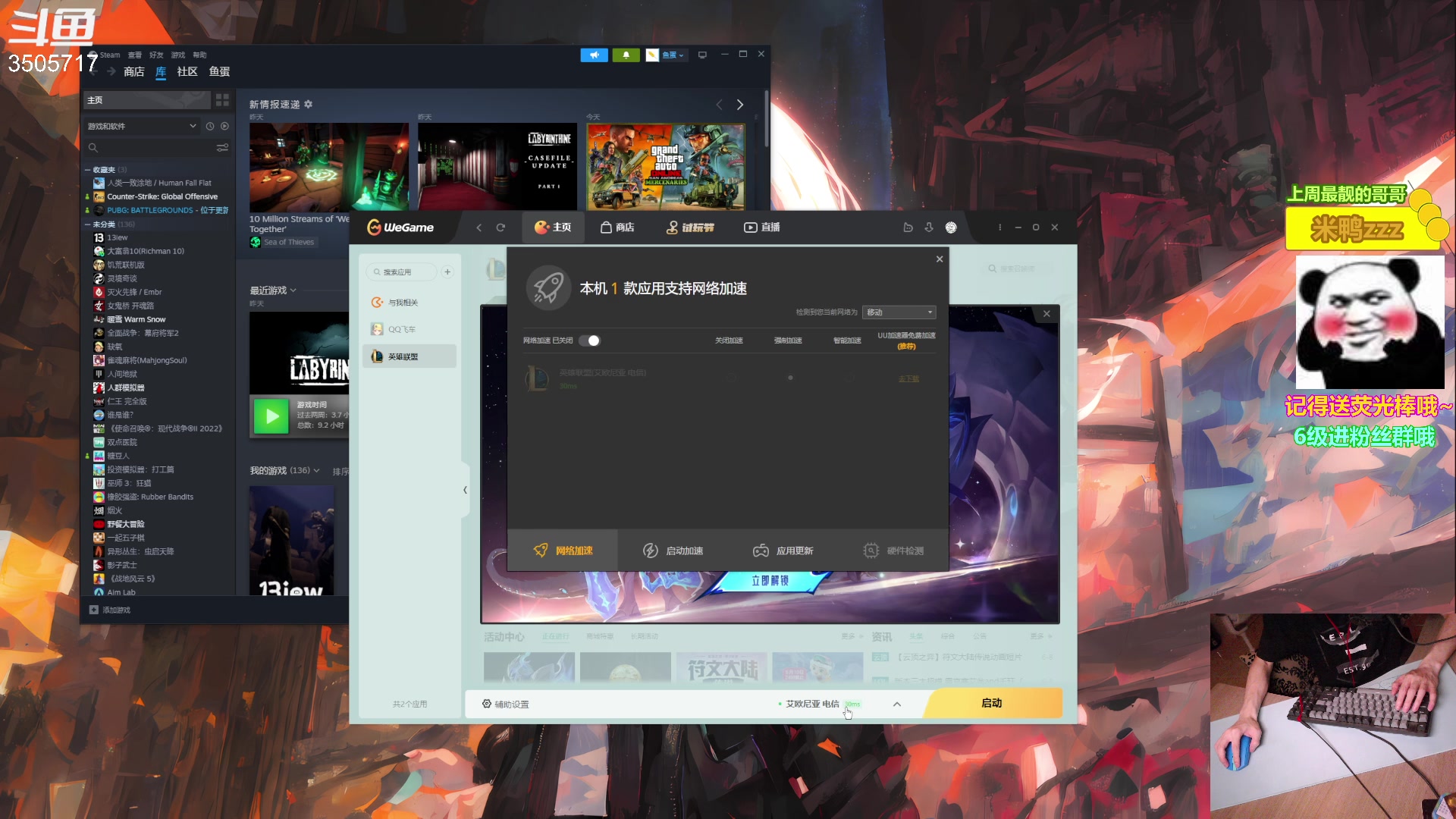Add application with the plus icon in WeGame
This screenshot has width=1456, height=819.
coord(447,272)
